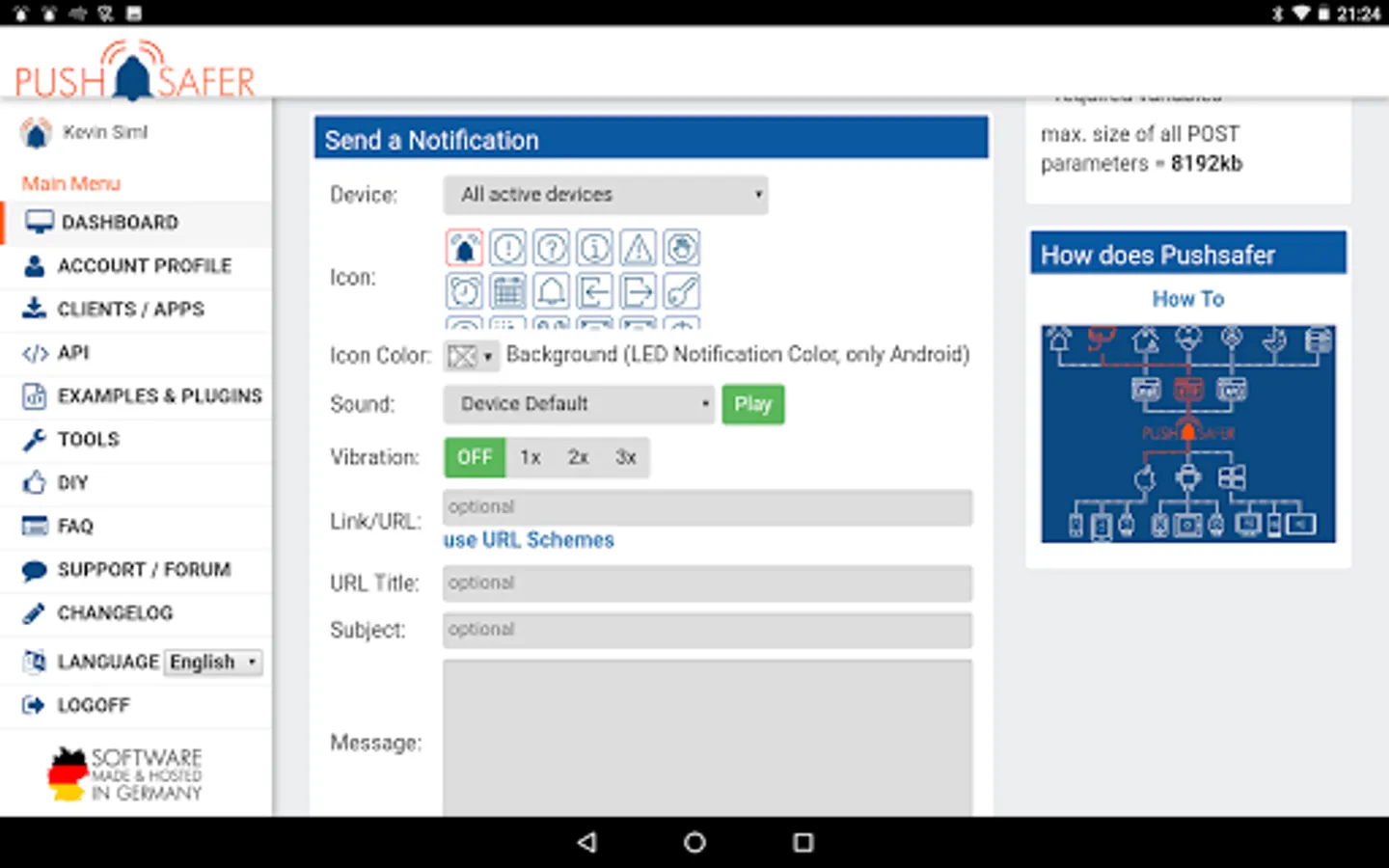Click into the URL Title optional field
The width and height of the screenshot is (1389, 868).
tap(708, 583)
